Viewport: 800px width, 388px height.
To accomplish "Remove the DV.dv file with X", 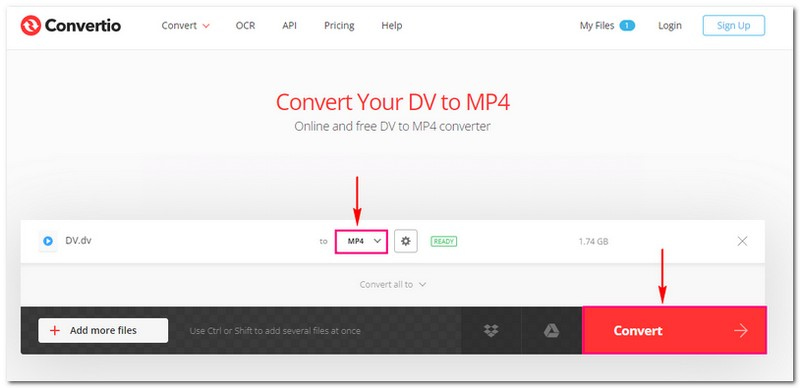I will click(x=742, y=241).
